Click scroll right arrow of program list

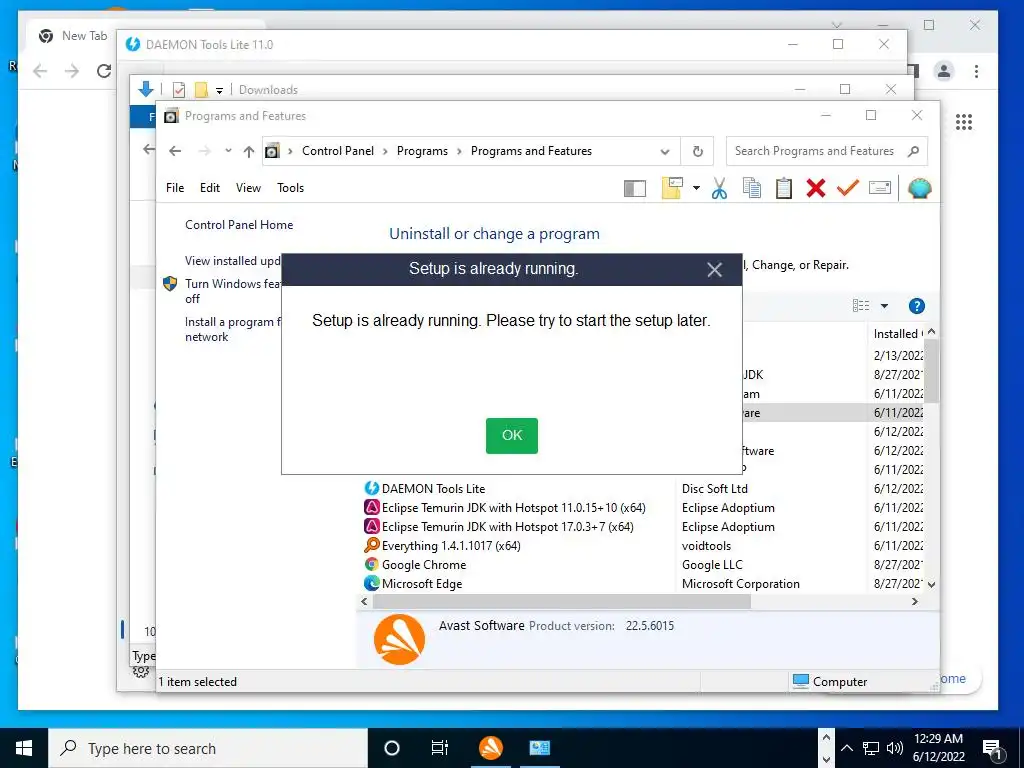coord(915,601)
